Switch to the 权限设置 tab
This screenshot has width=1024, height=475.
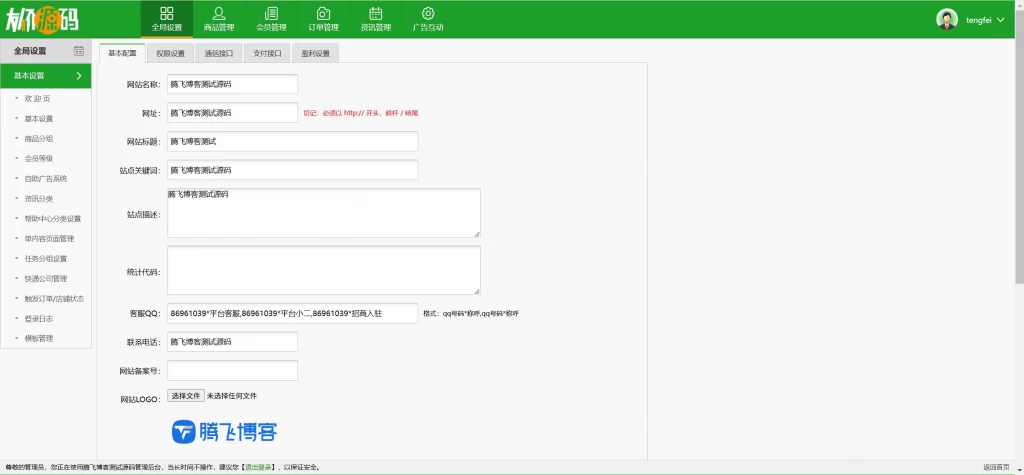170,53
